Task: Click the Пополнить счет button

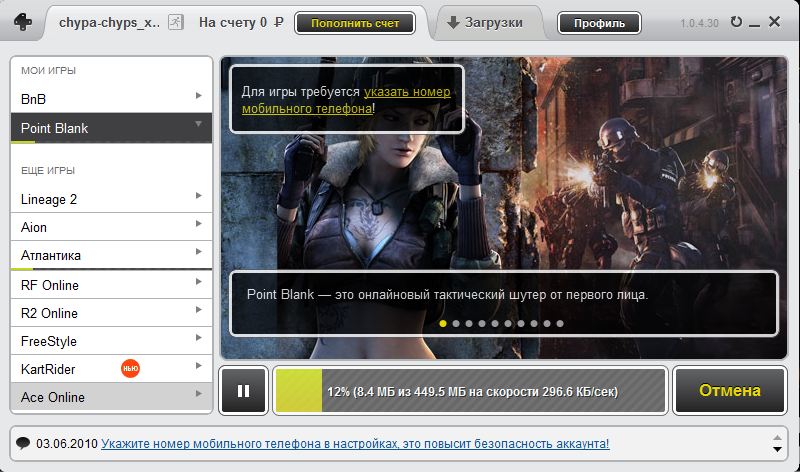Action: 354,22
